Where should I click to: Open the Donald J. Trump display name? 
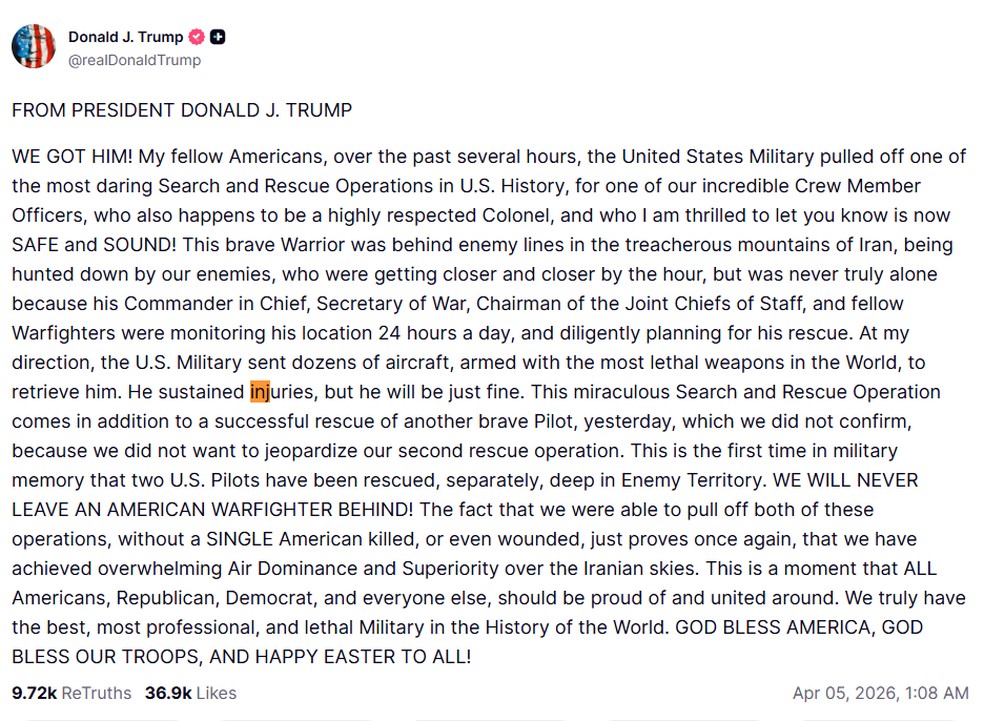click(125, 37)
